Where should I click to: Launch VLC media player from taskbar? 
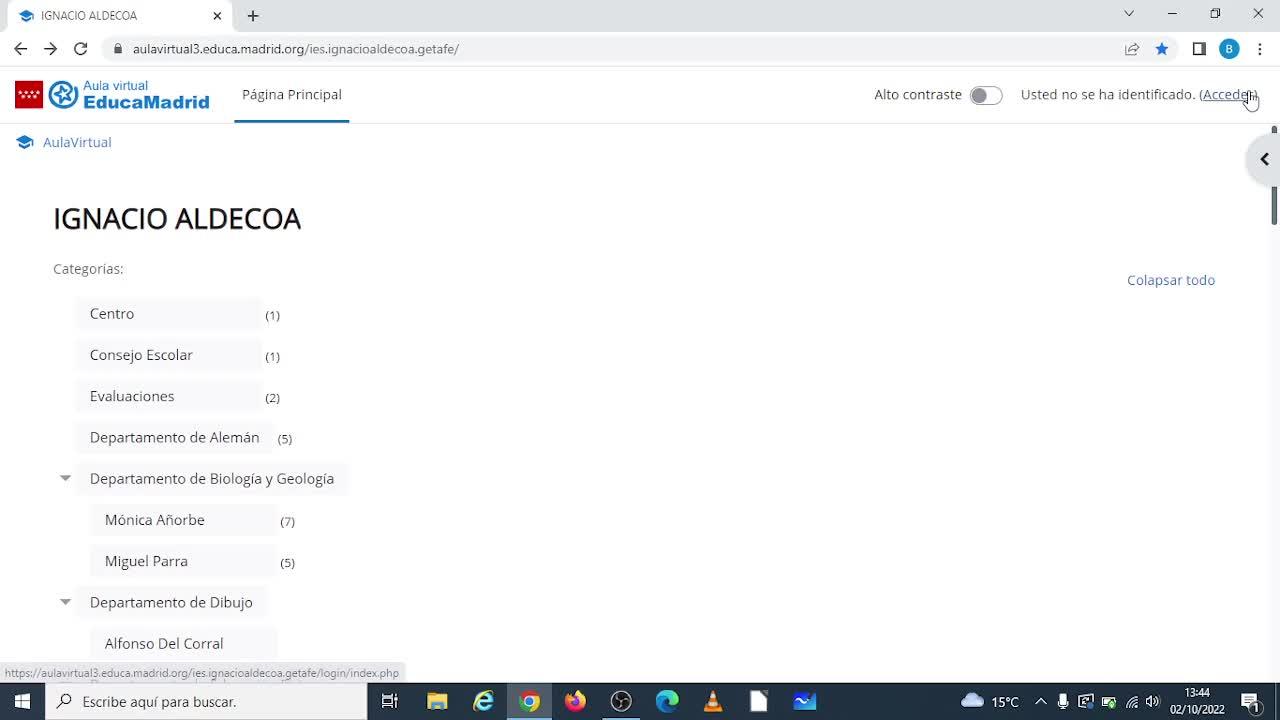pyautogui.click(x=713, y=701)
